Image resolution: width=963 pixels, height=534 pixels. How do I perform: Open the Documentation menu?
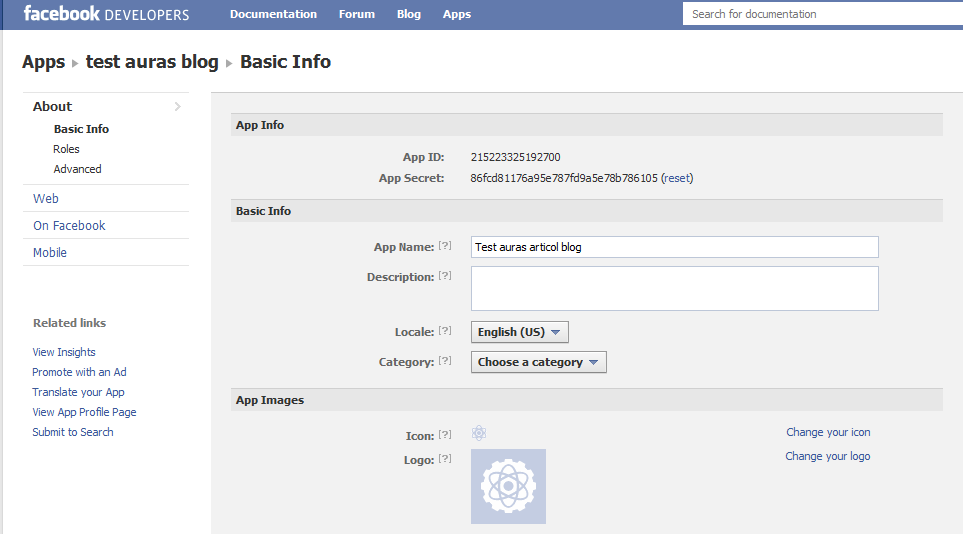tap(273, 14)
